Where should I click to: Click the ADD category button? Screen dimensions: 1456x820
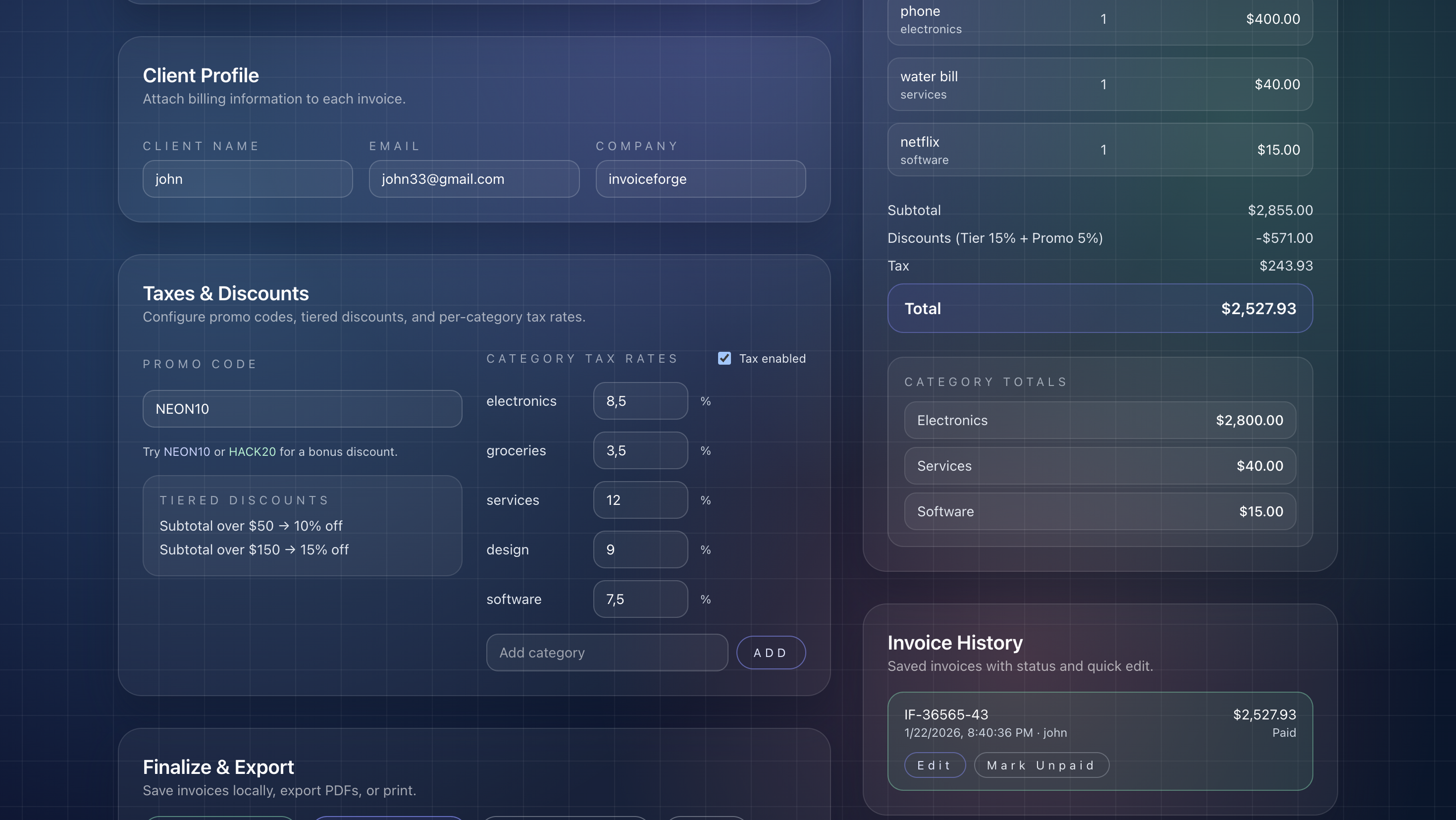[x=771, y=653]
